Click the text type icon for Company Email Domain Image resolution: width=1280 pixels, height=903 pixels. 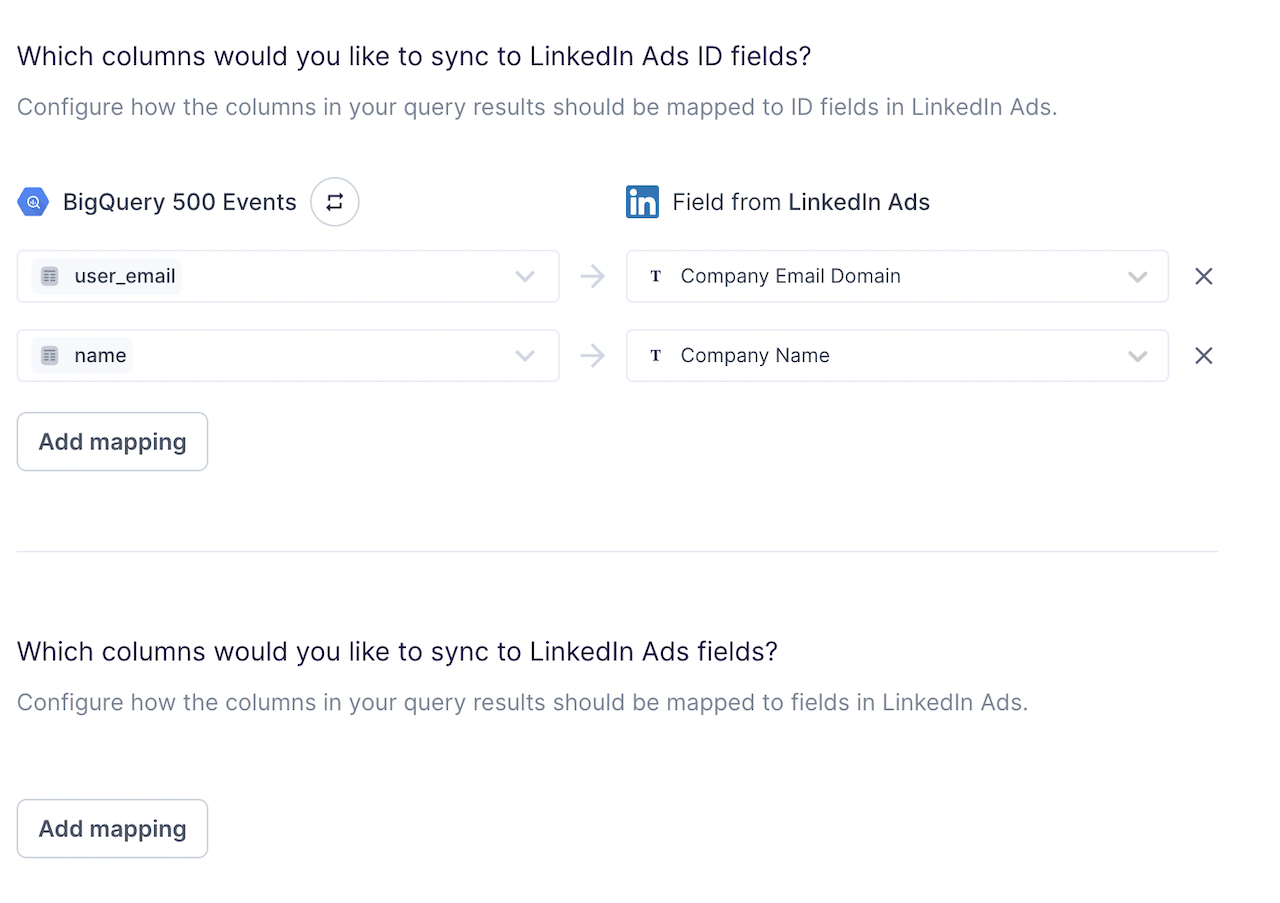[x=656, y=276]
